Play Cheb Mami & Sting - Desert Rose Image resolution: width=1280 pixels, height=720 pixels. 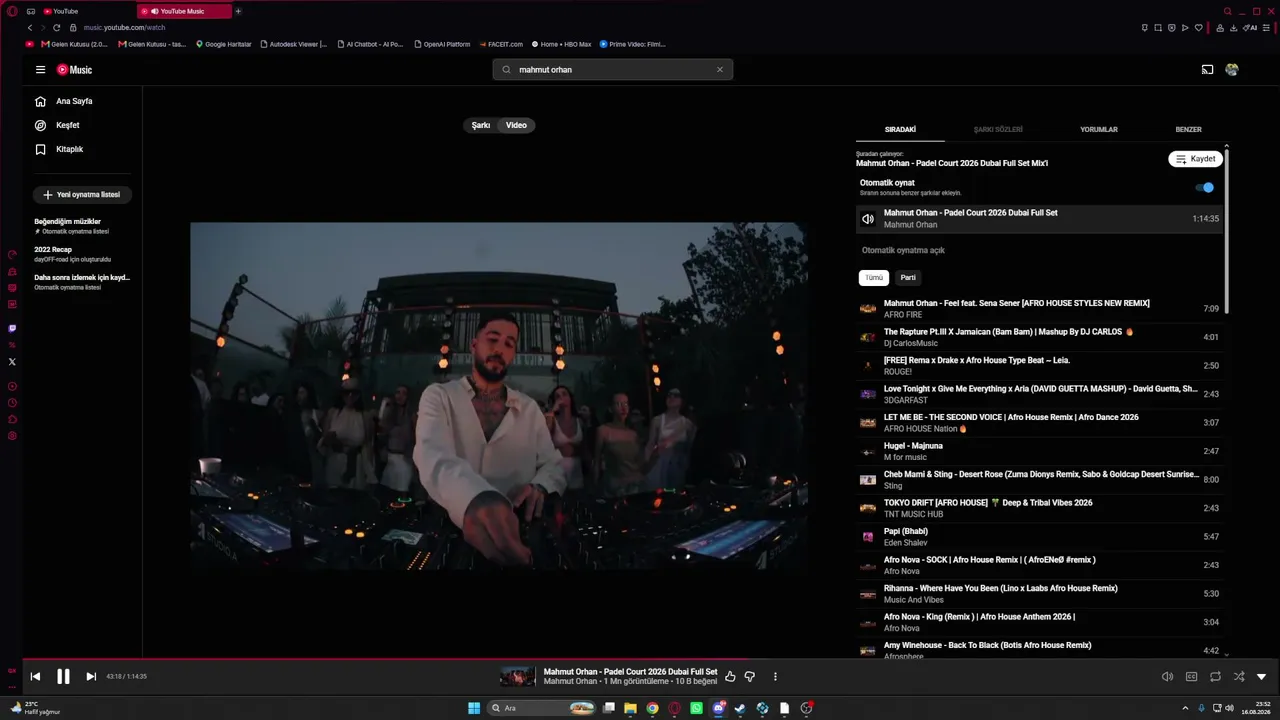(1040, 480)
